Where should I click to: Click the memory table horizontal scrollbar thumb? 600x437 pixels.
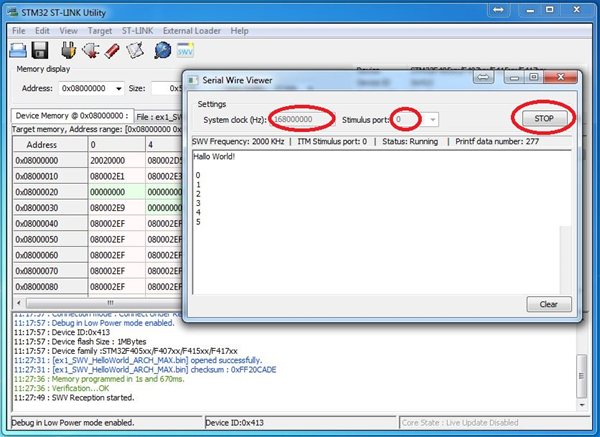(104, 303)
